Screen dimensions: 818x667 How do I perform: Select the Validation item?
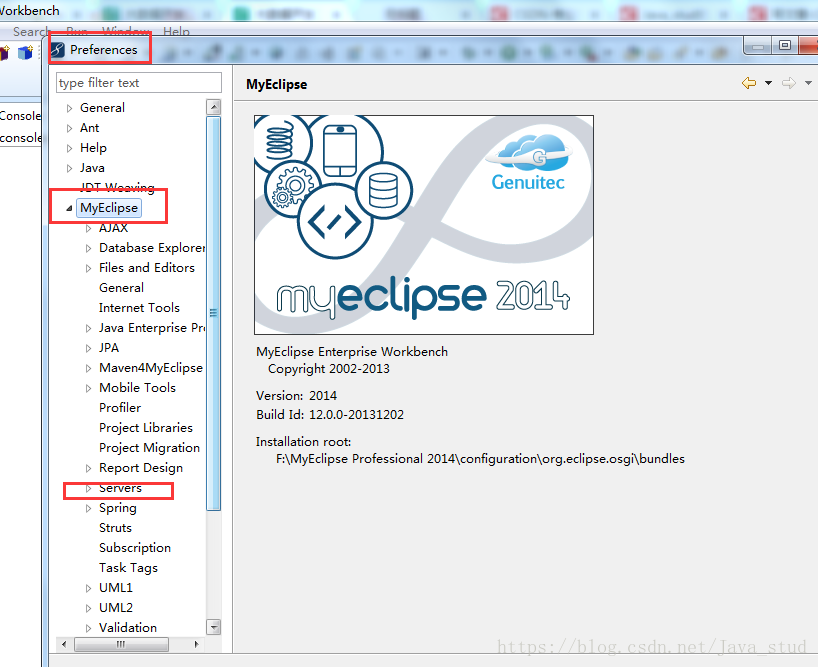pyautogui.click(x=128, y=628)
